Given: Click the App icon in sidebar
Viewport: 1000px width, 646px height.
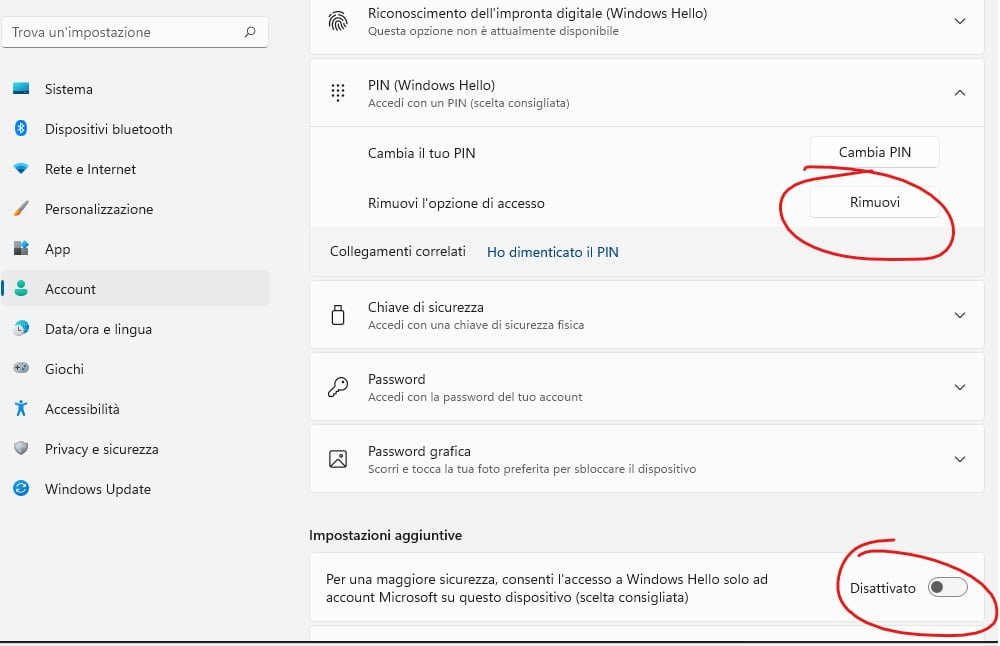Looking at the screenshot, I should coord(21,248).
